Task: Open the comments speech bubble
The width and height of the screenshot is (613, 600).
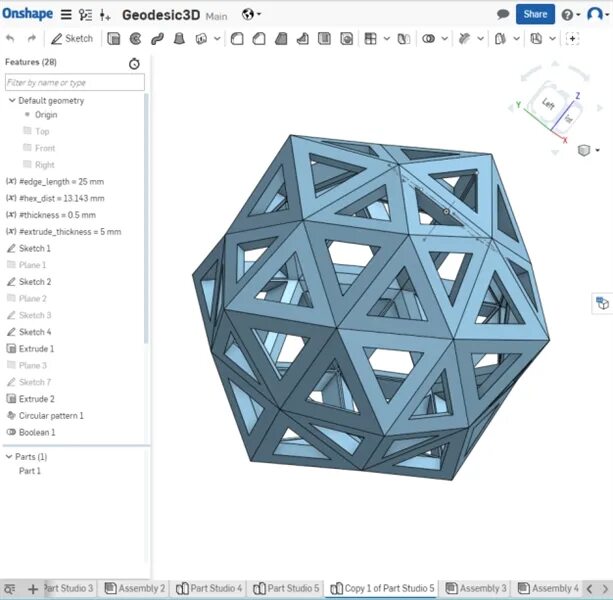Action: (503, 14)
